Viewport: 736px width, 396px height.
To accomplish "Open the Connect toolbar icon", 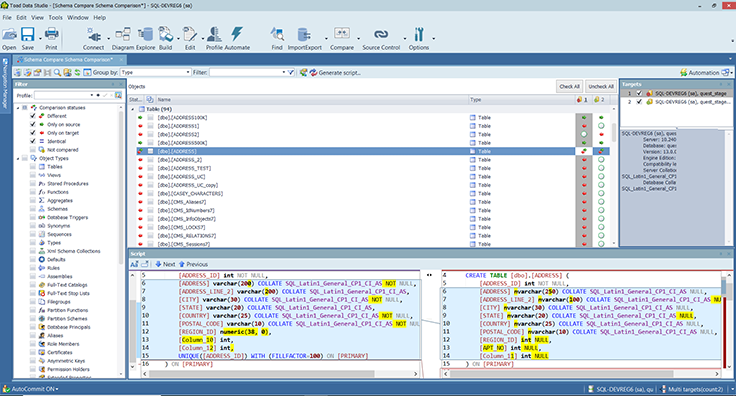I will click(93, 35).
